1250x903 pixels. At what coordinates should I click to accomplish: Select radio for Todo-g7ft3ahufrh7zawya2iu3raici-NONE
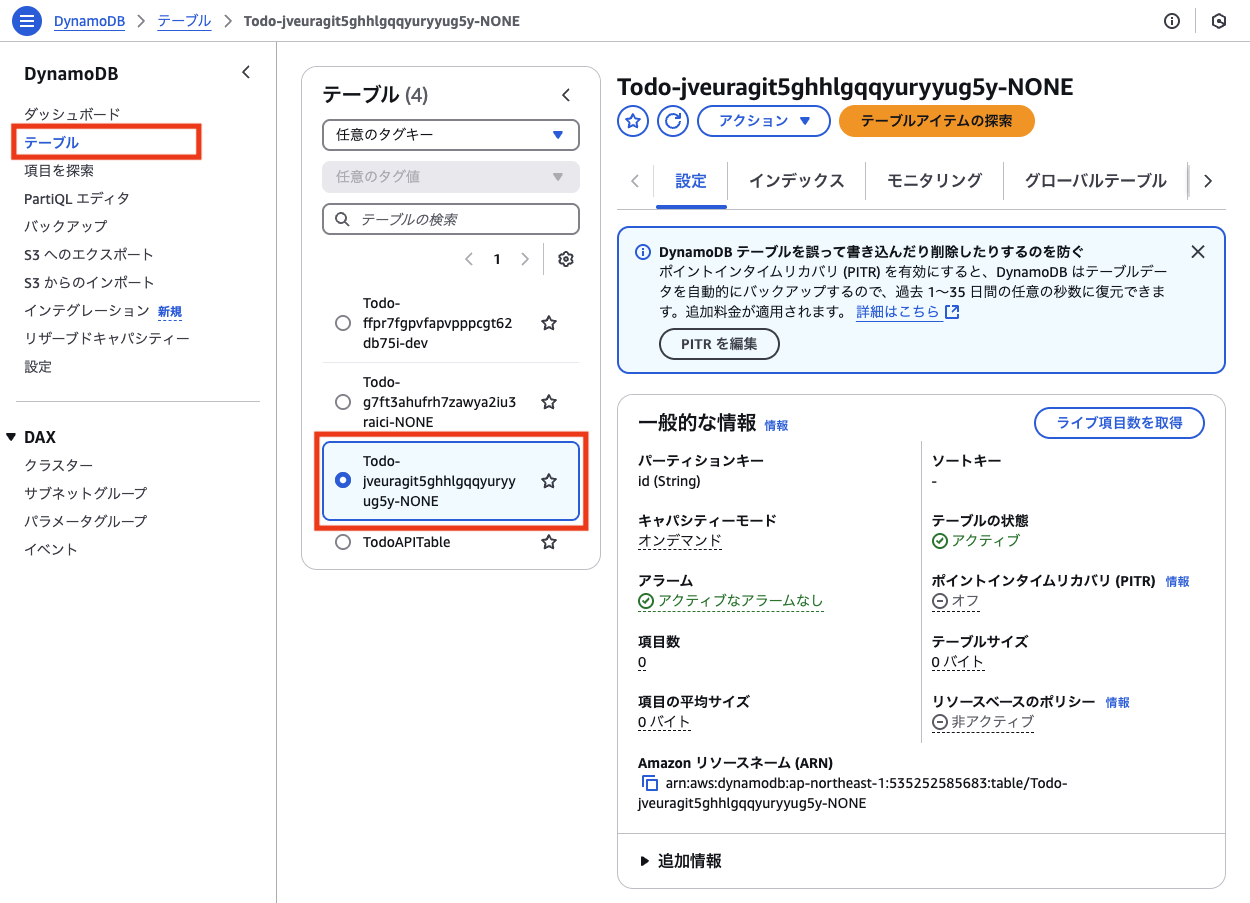pos(343,402)
